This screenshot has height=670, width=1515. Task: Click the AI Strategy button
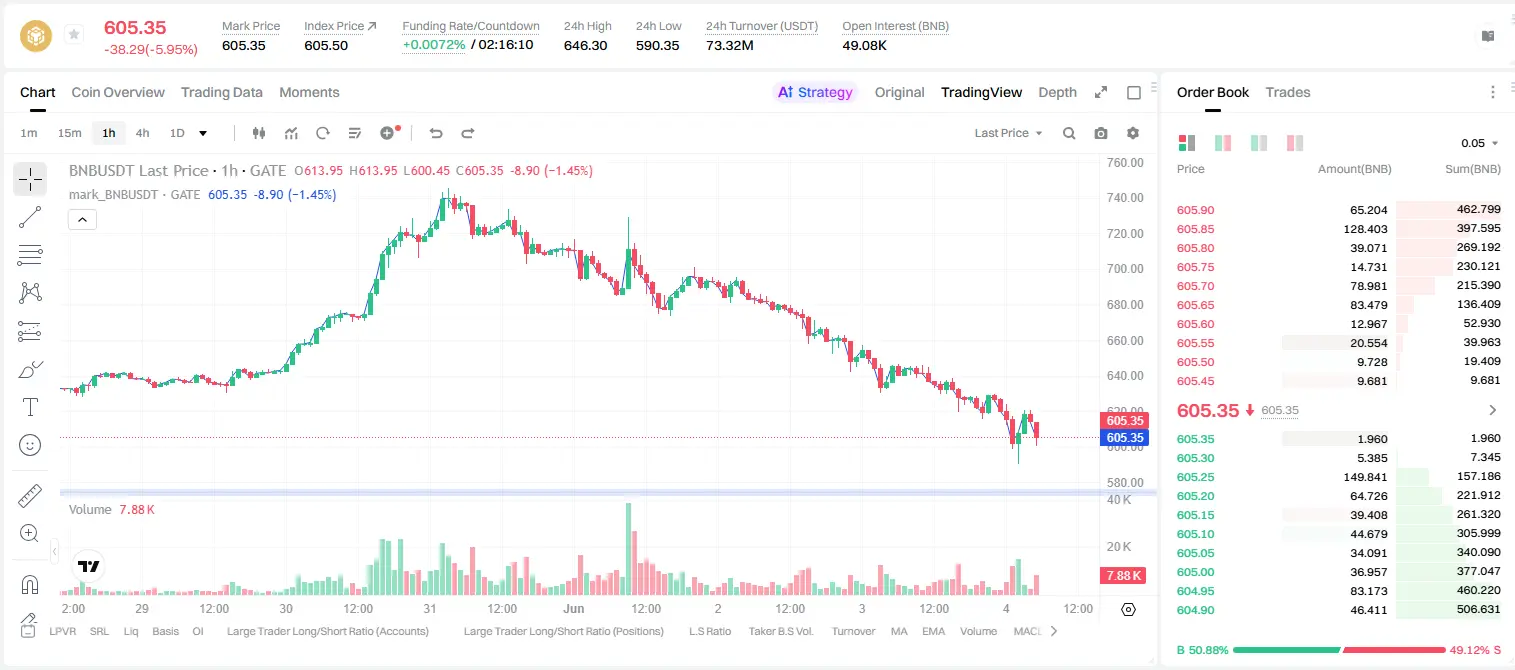pos(816,92)
